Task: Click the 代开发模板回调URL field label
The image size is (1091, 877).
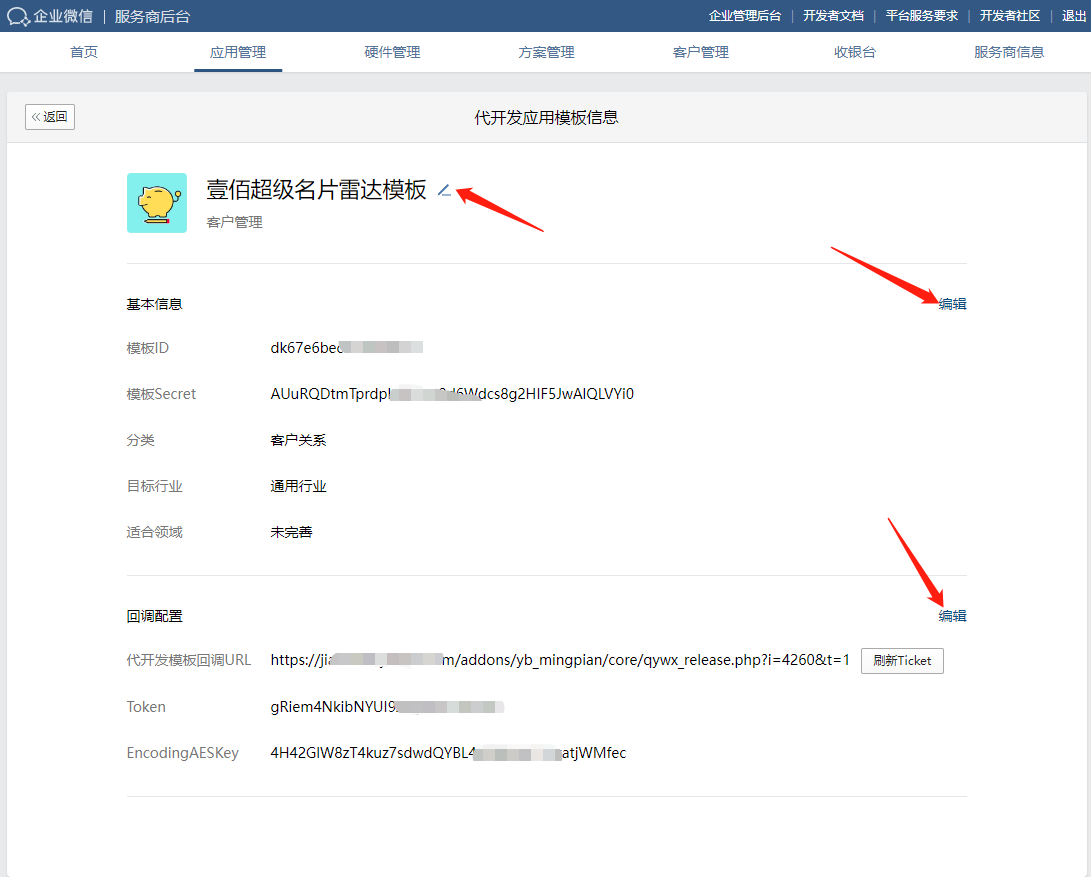Action: [189, 661]
